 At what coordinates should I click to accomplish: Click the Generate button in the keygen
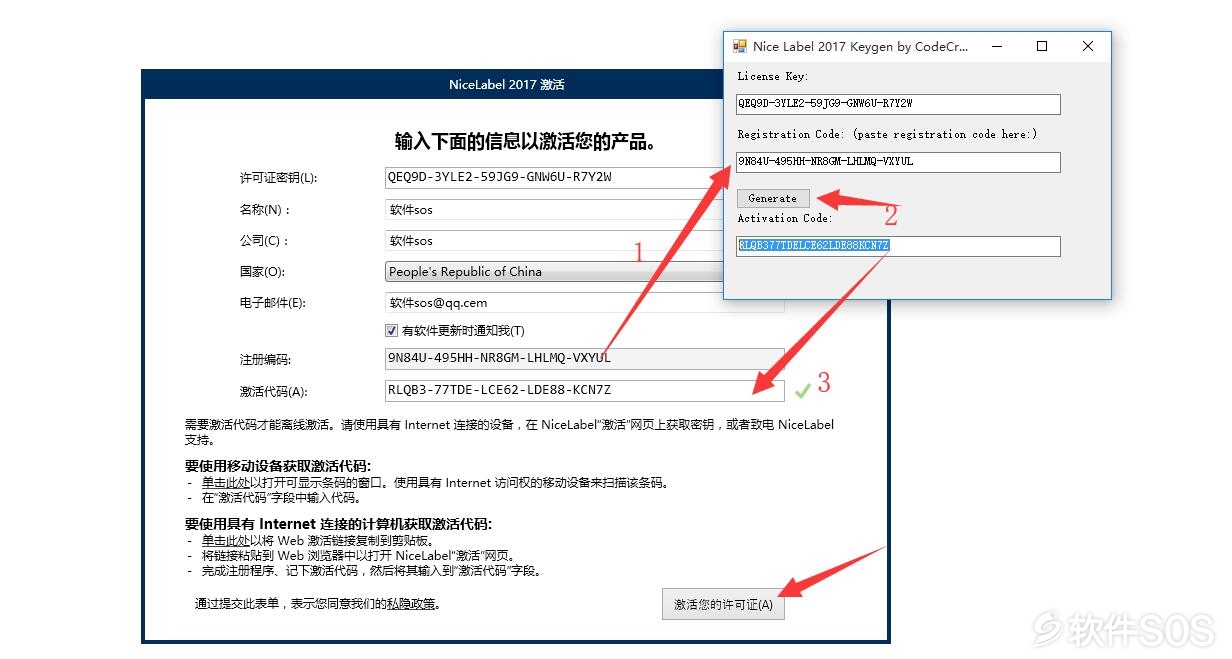click(x=773, y=198)
